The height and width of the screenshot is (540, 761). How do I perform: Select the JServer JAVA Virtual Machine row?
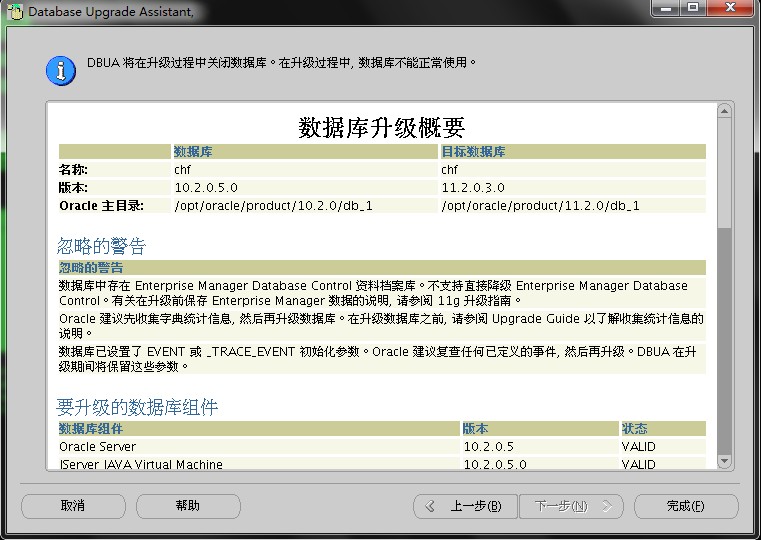(382, 464)
